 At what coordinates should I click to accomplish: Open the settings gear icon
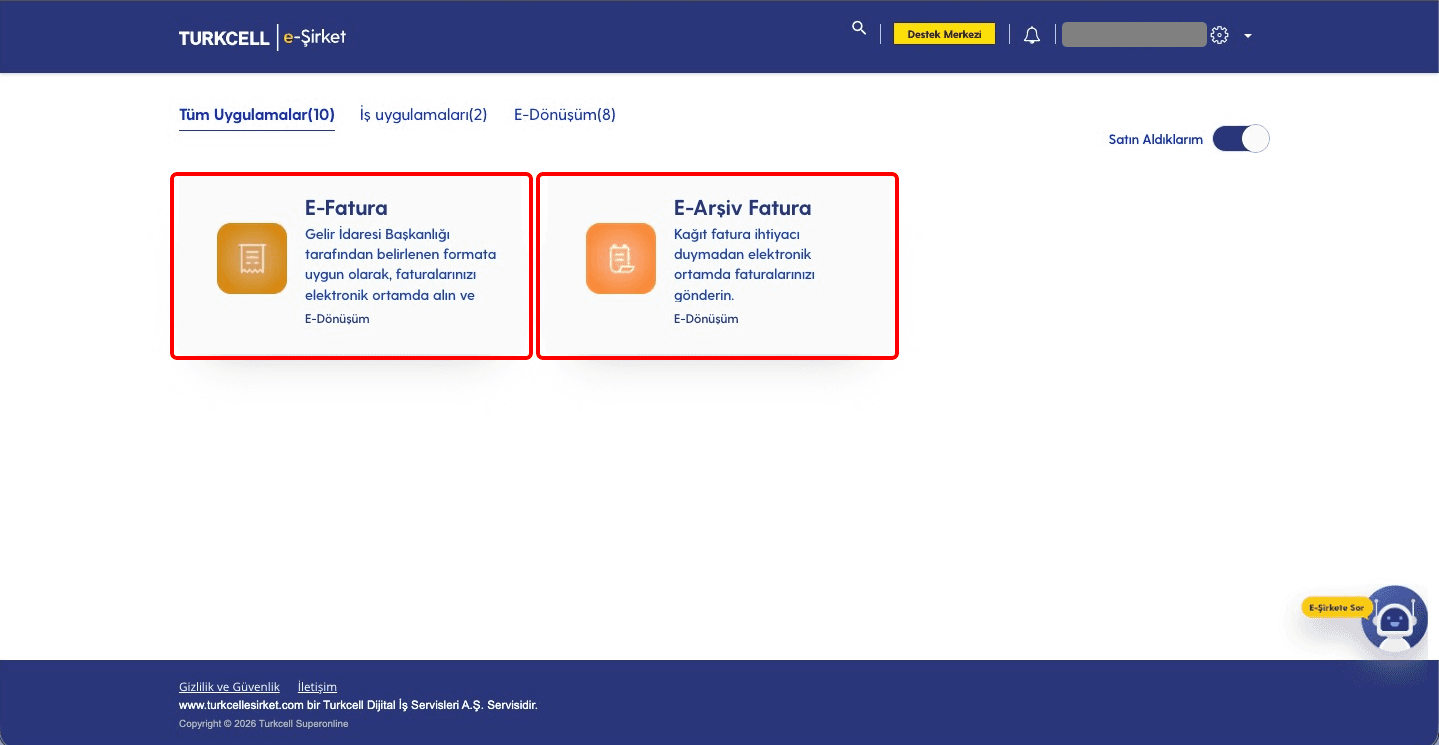click(x=1219, y=35)
